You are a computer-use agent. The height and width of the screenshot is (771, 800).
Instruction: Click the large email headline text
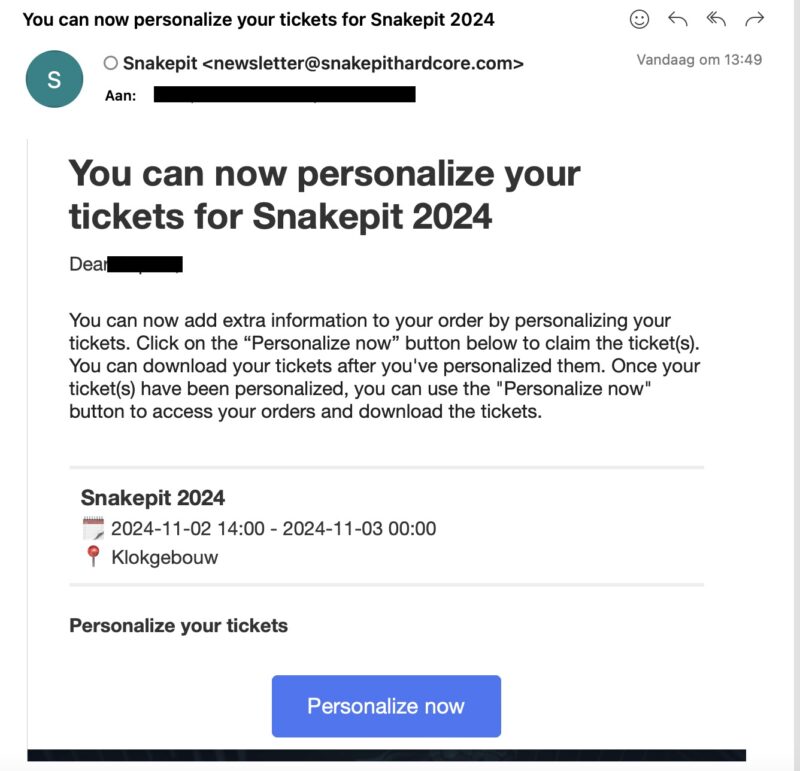coord(324,195)
